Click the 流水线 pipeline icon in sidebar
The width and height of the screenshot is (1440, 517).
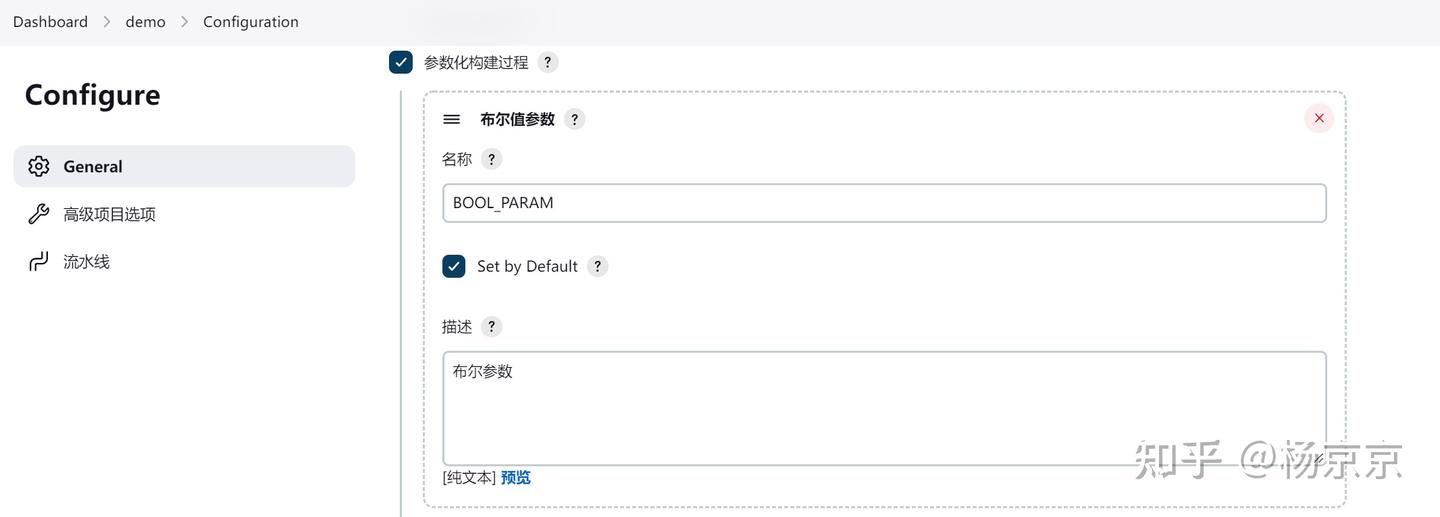pos(38,262)
